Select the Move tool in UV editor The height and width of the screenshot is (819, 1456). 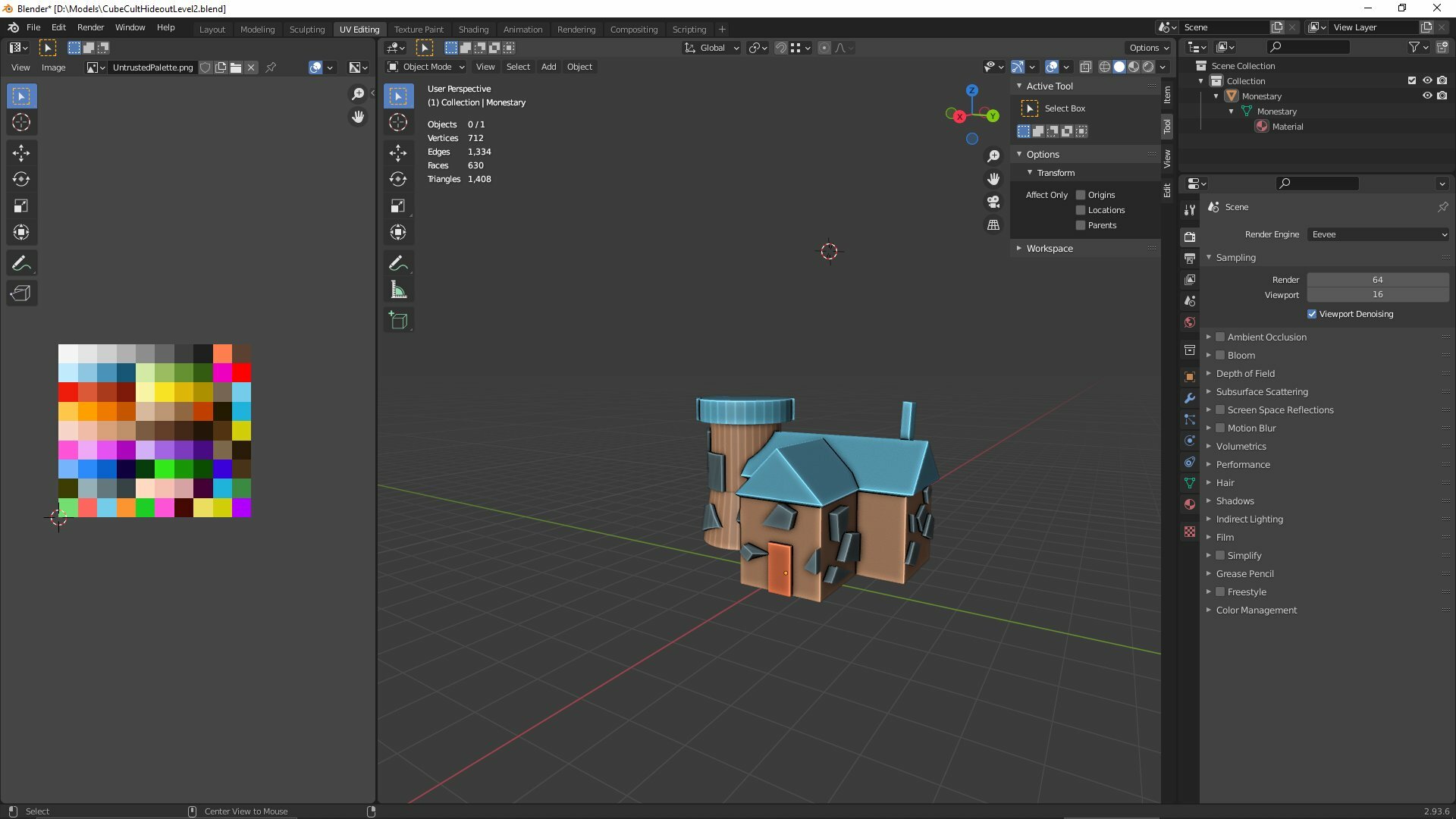click(x=21, y=153)
